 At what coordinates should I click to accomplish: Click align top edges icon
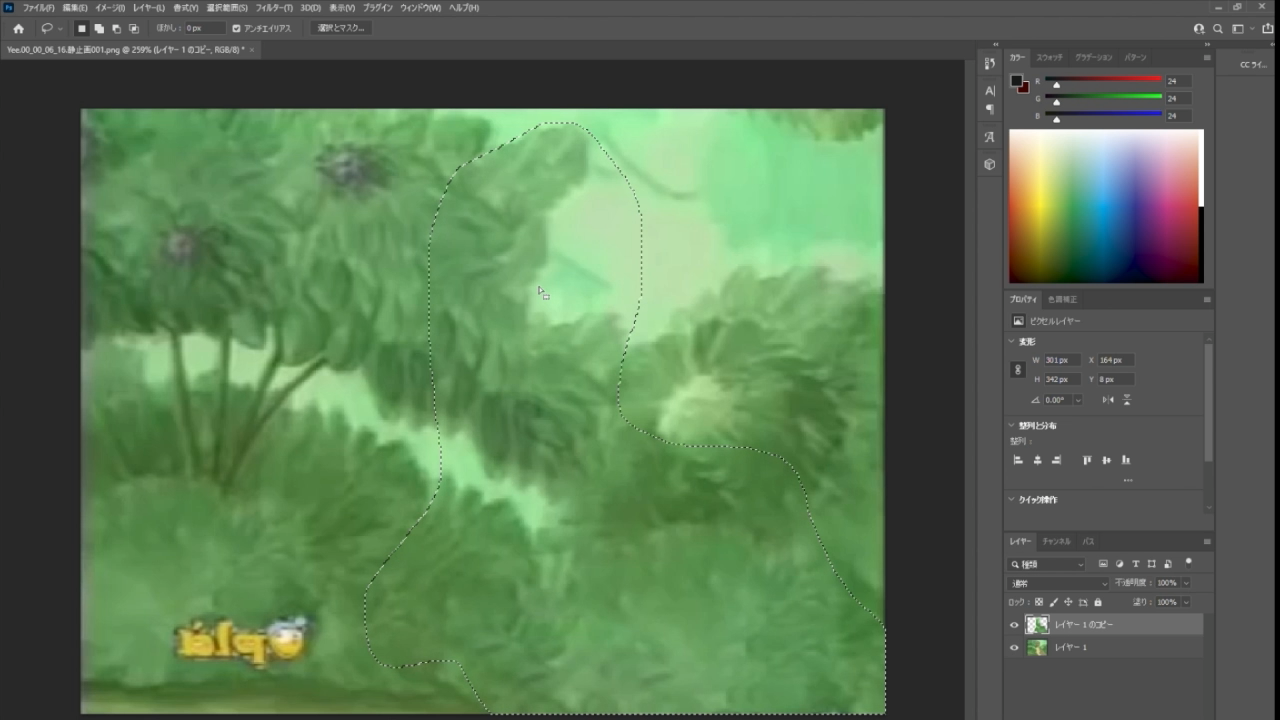[1087, 460]
